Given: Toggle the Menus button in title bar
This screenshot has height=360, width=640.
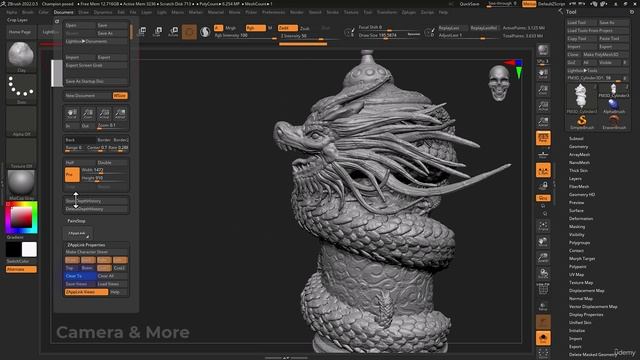Looking at the screenshot, I should 529,4.
